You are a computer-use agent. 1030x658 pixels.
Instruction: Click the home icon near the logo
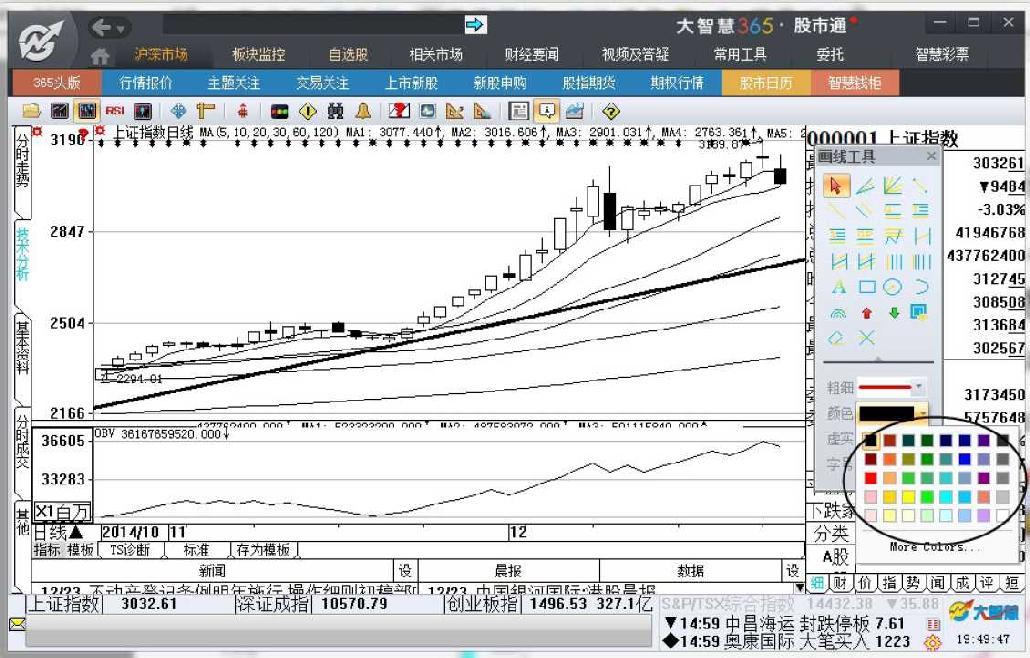[x=99, y=56]
